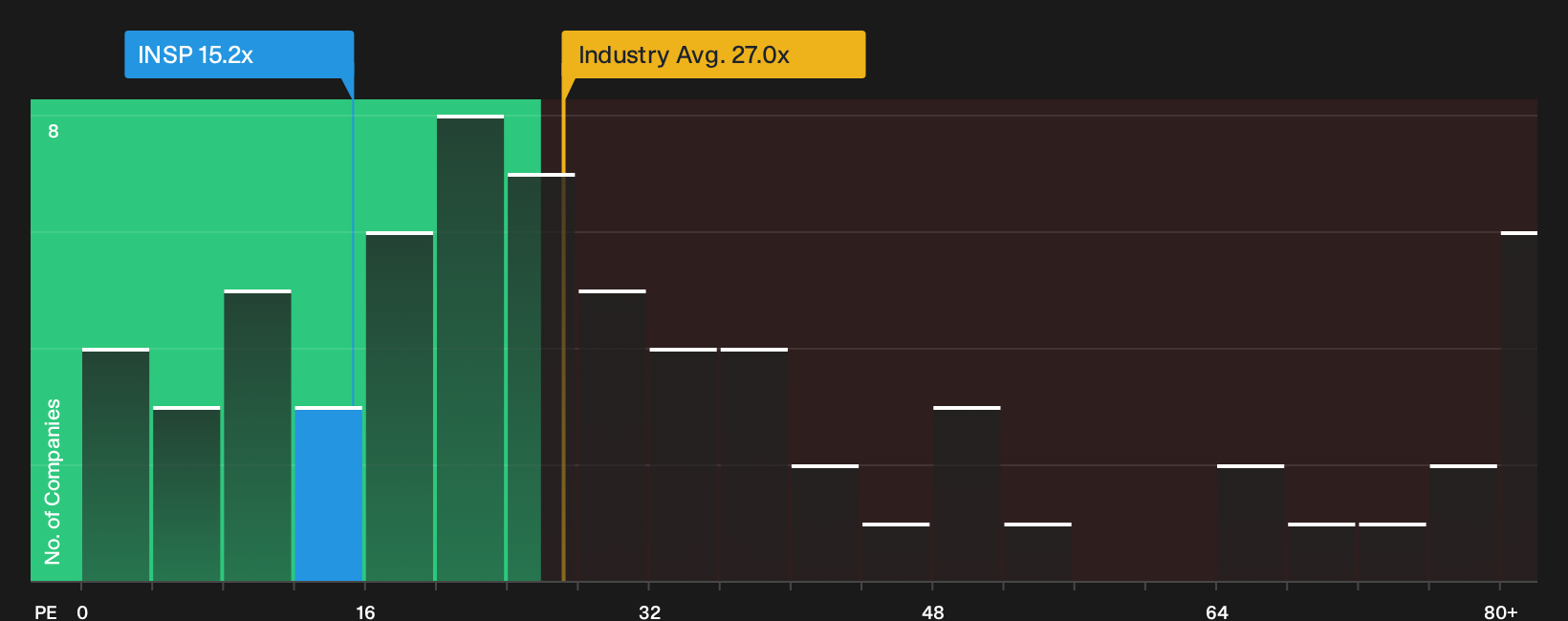This screenshot has width=1568, height=621.
Task: Select the blue highlighted INSP histogram bar
Action: [329, 494]
